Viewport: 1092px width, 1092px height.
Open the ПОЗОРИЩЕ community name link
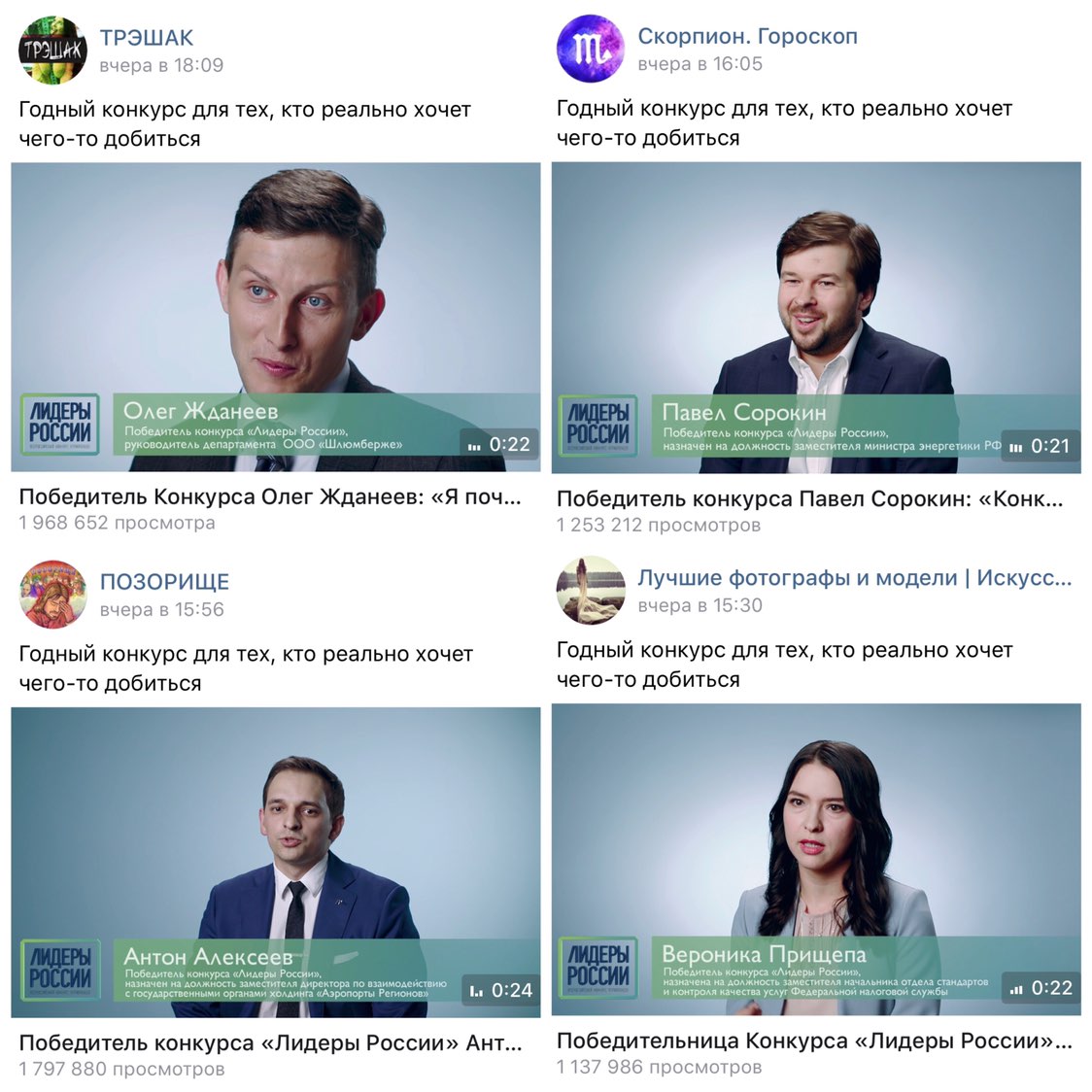click(x=164, y=582)
